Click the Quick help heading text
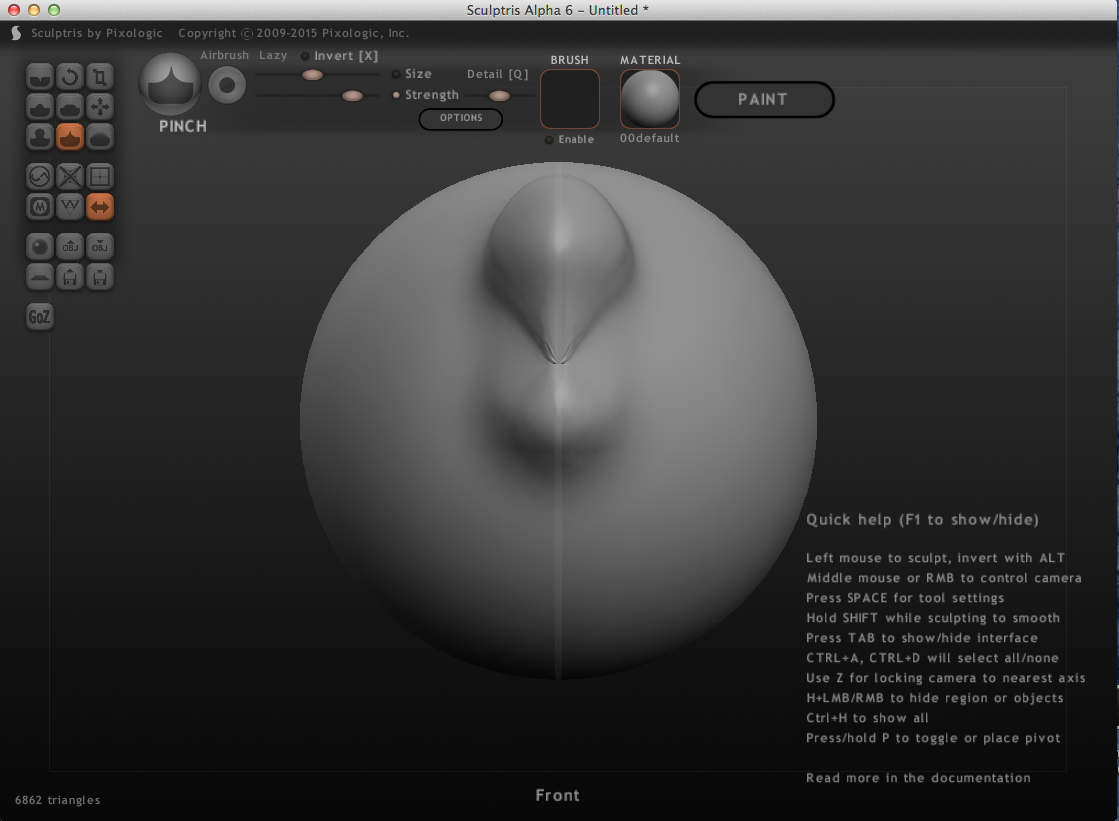The image size is (1119, 821). tap(922, 520)
